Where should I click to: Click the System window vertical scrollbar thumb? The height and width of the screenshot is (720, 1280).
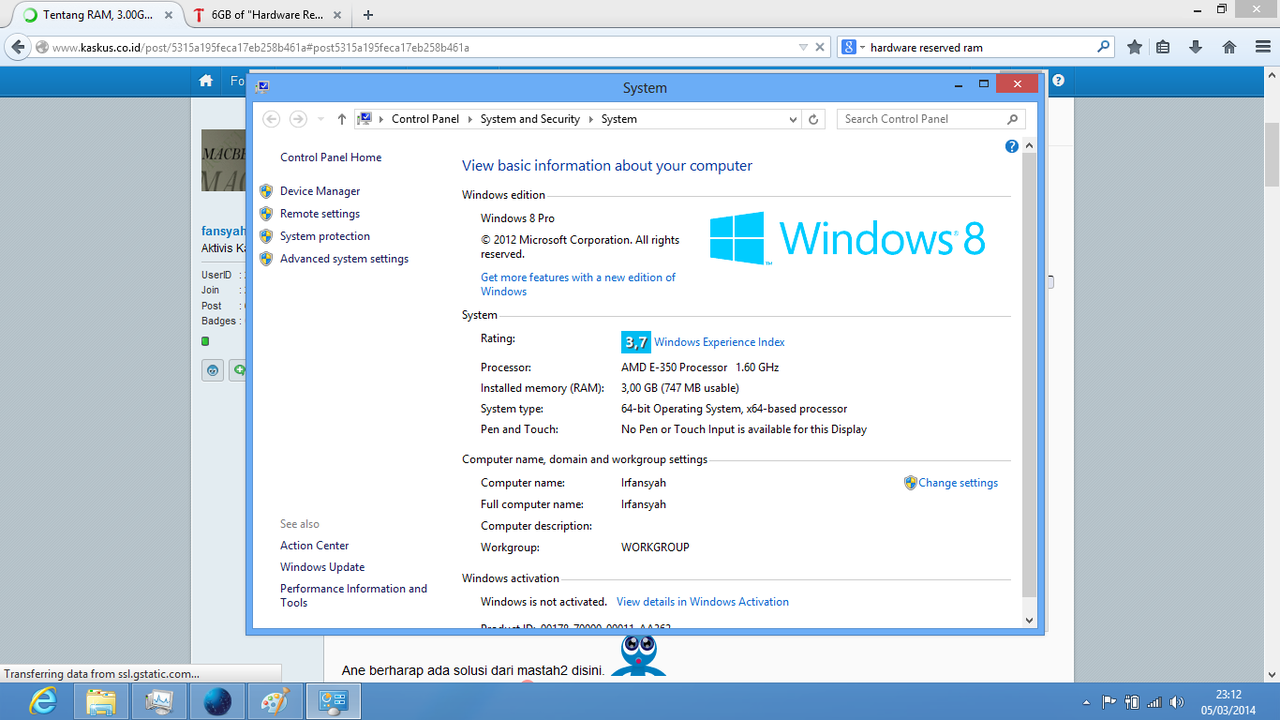pyautogui.click(x=1030, y=375)
